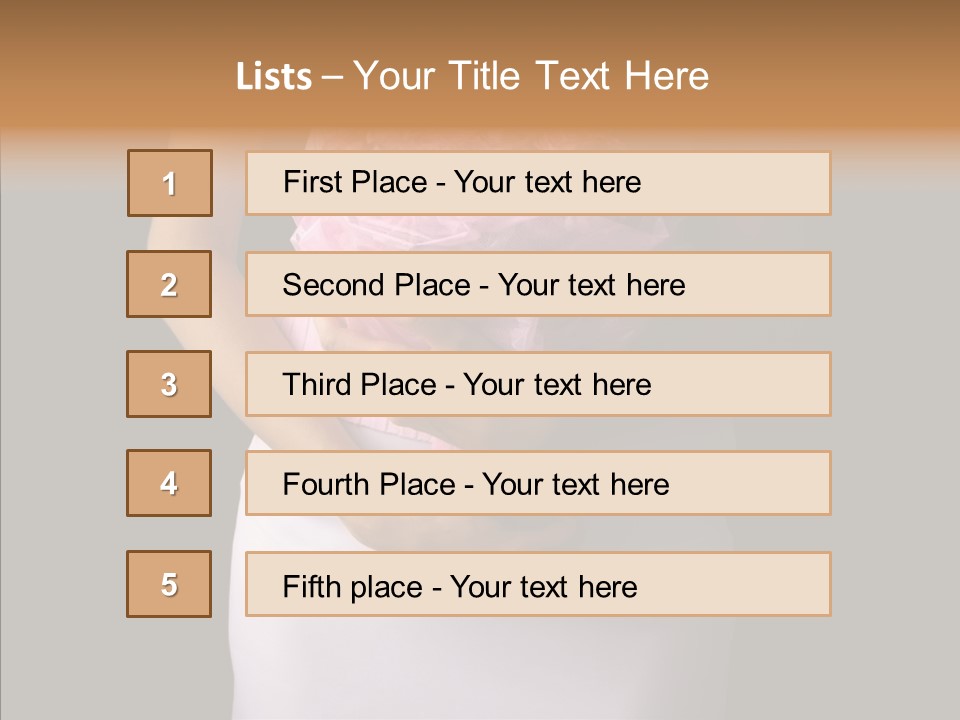Image resolution: width=960 pixels, height=720 pixels.
Task: Click the number 3 box
Action: click(x=169, y=384)
